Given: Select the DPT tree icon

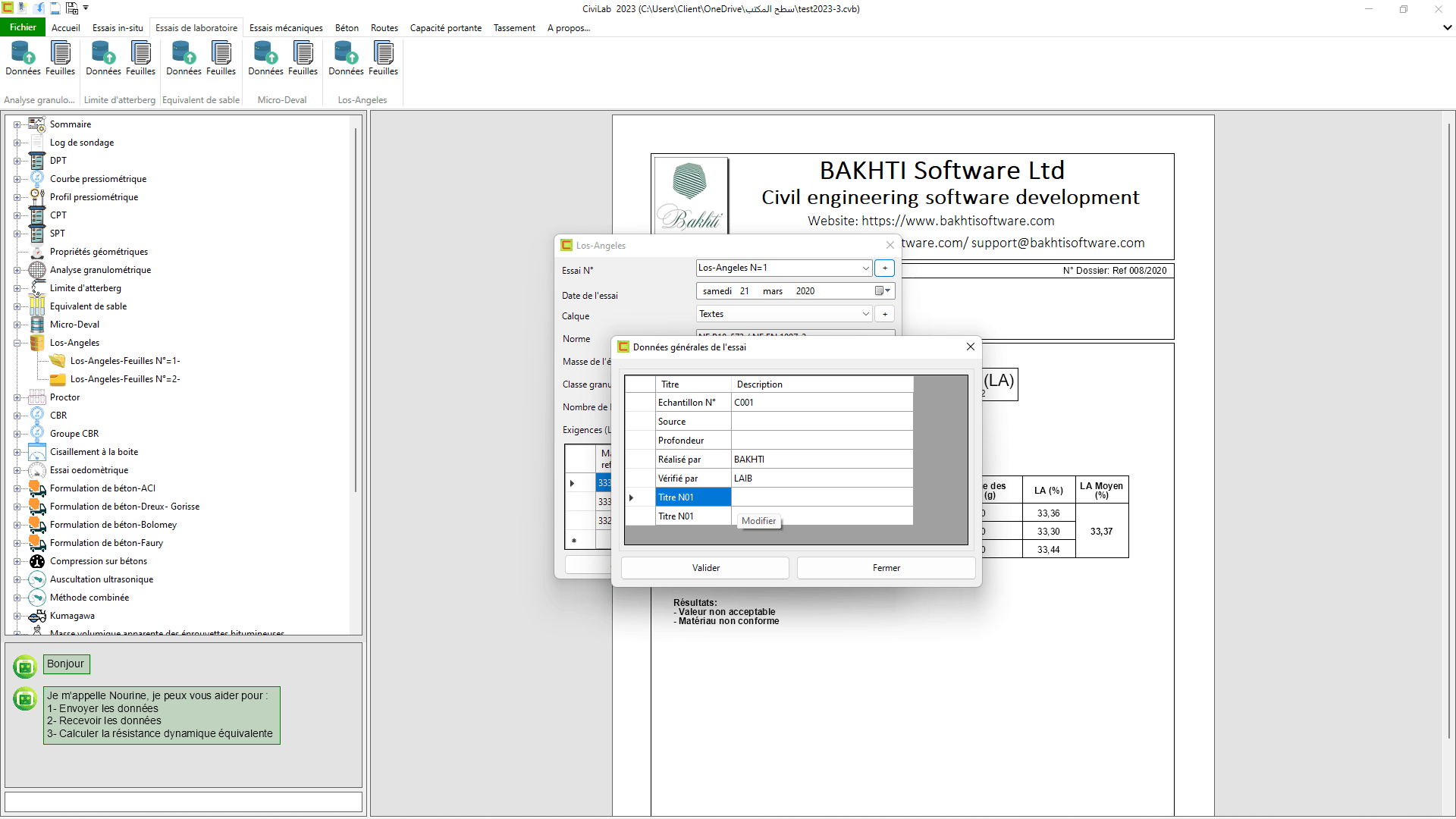Looking at the screenshot, I should click(37, 160).
